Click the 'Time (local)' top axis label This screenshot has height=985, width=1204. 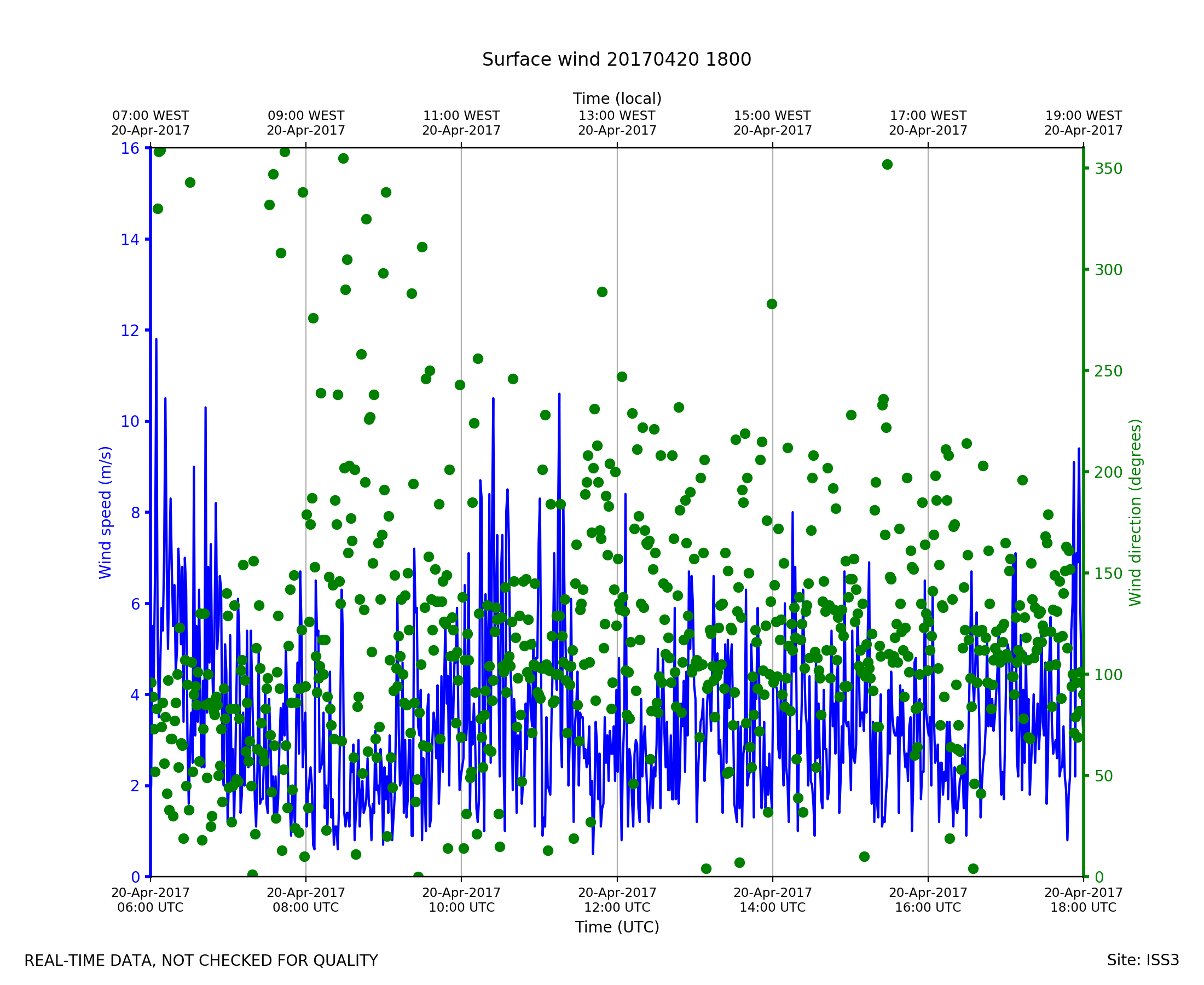tap(617, 99)
